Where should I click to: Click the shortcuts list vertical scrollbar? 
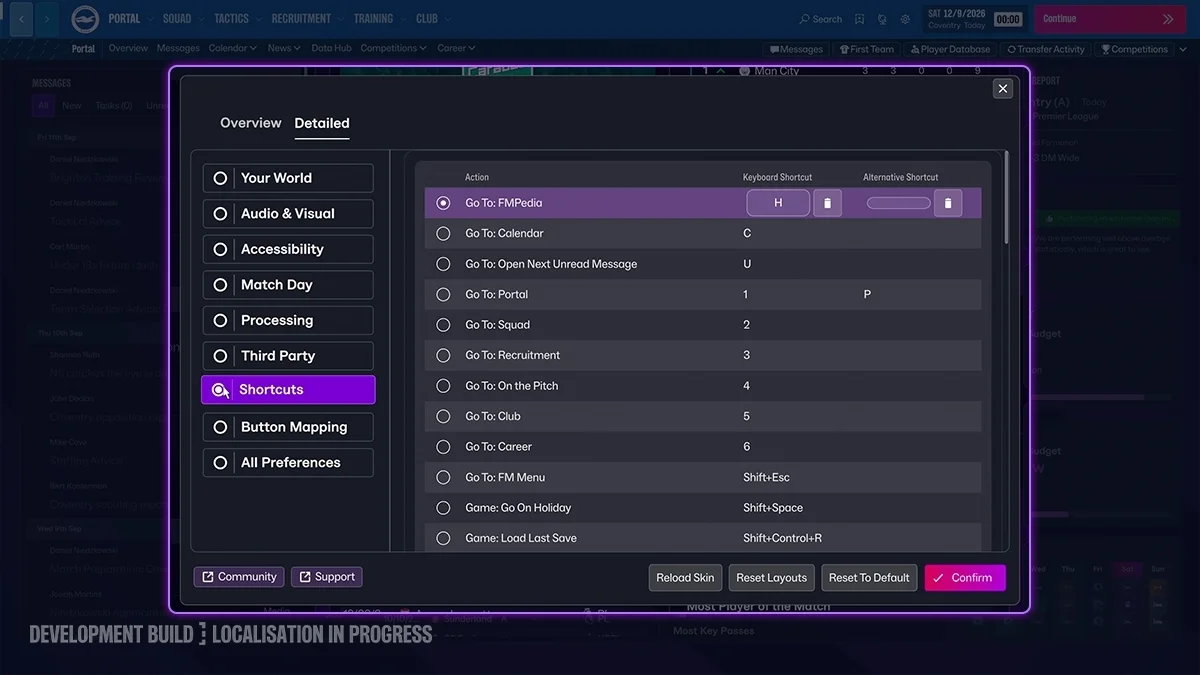point(1005,195)
